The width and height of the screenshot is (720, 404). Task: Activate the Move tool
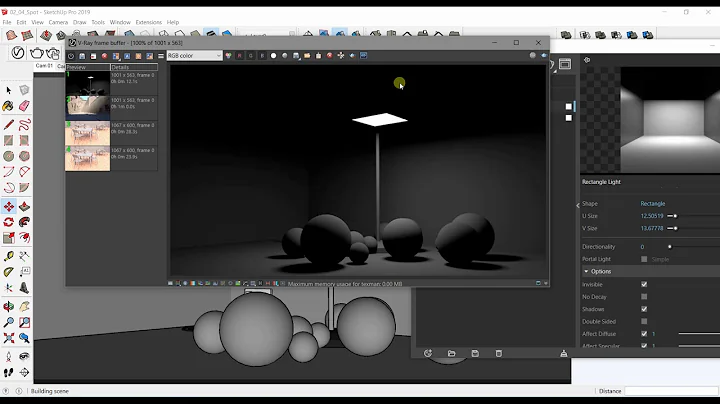tap(9, 207)
